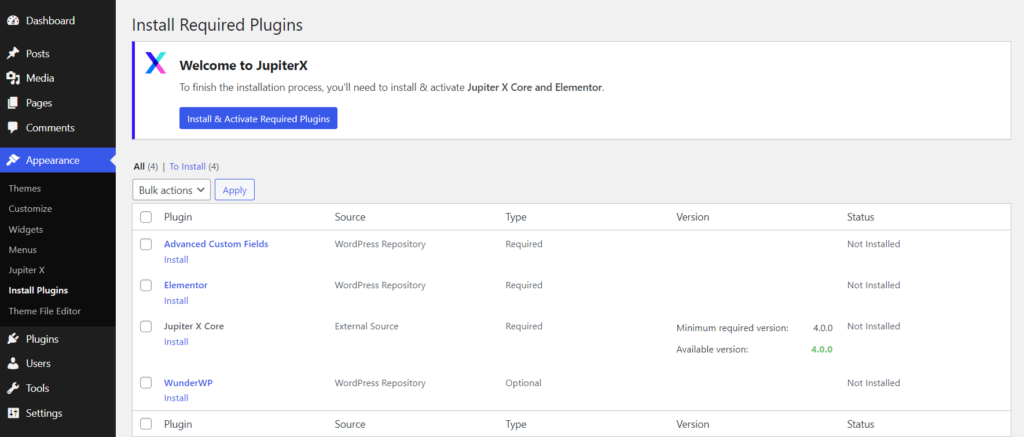Open the Settings menu label

click(44, 413)
